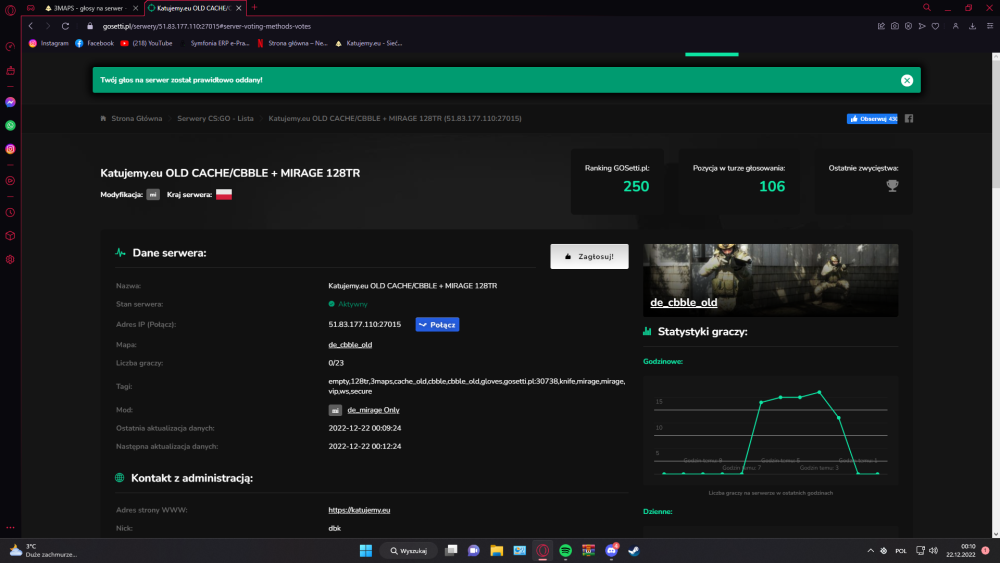Open GX Control in the sidebar
This screenshot has width=1000, height=563.
(x=10, y=47)
